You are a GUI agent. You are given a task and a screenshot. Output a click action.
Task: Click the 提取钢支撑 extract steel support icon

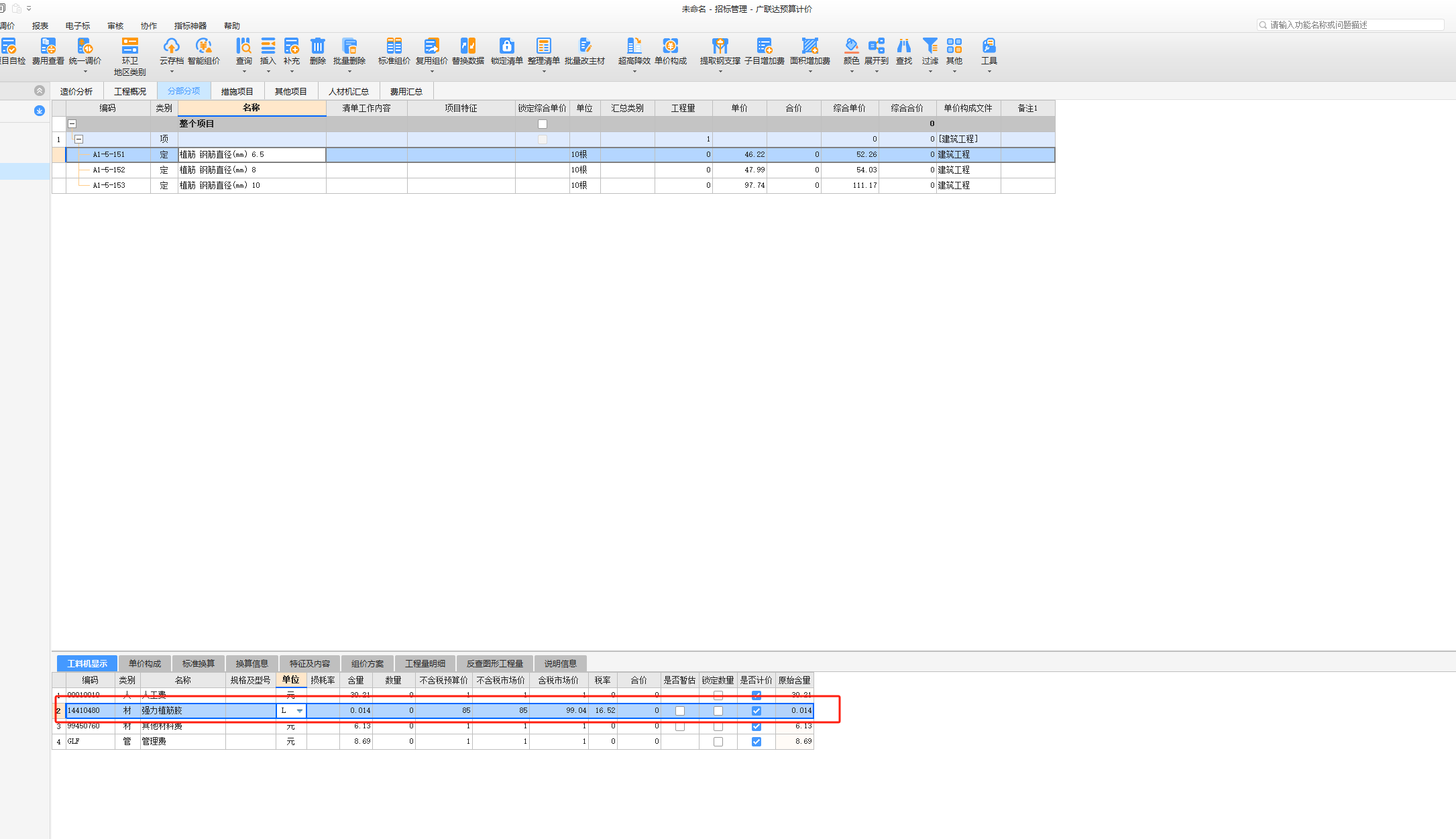[x=720, y=46]
